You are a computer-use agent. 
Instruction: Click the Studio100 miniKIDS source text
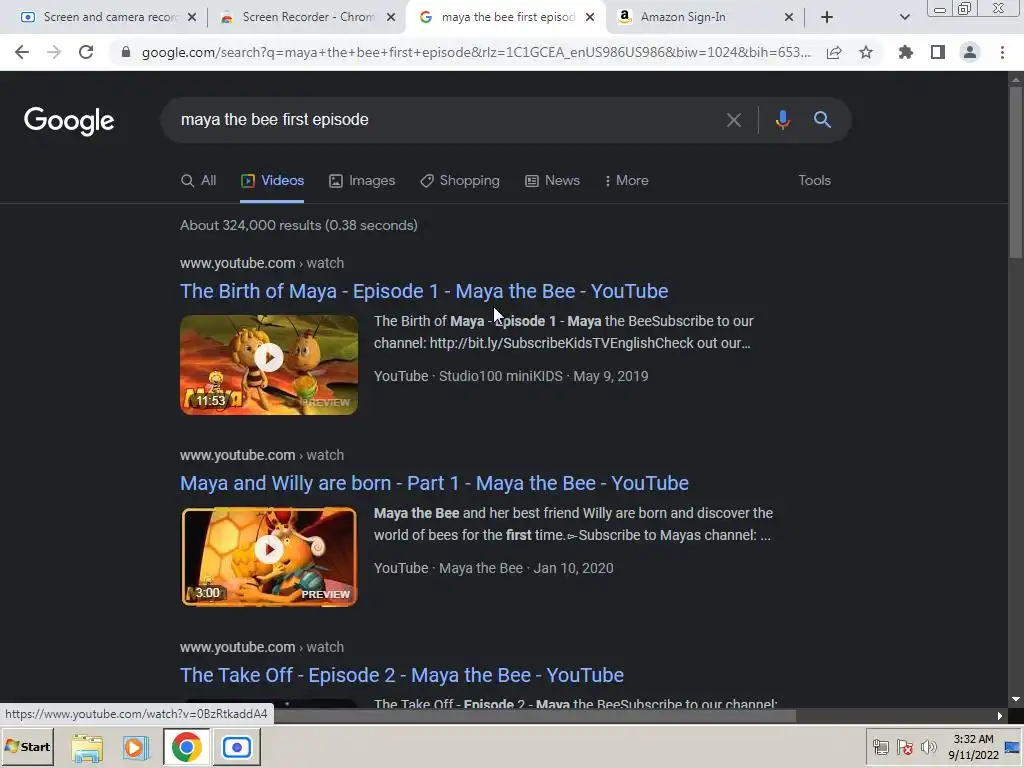click(x=500, y=376)
